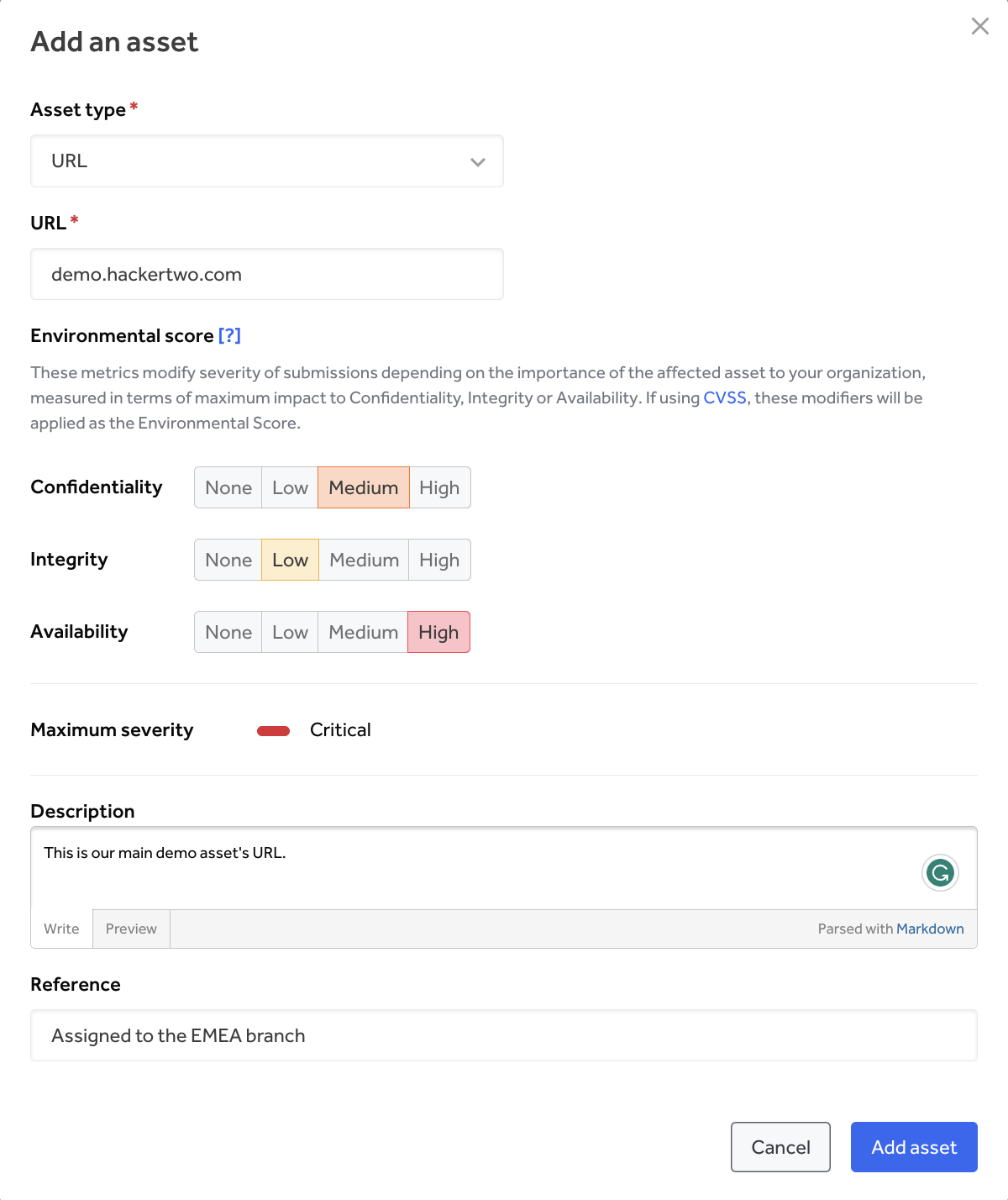Open the Markdown link
This screenshot has width=1008, height=1200.
click(930, 929)
